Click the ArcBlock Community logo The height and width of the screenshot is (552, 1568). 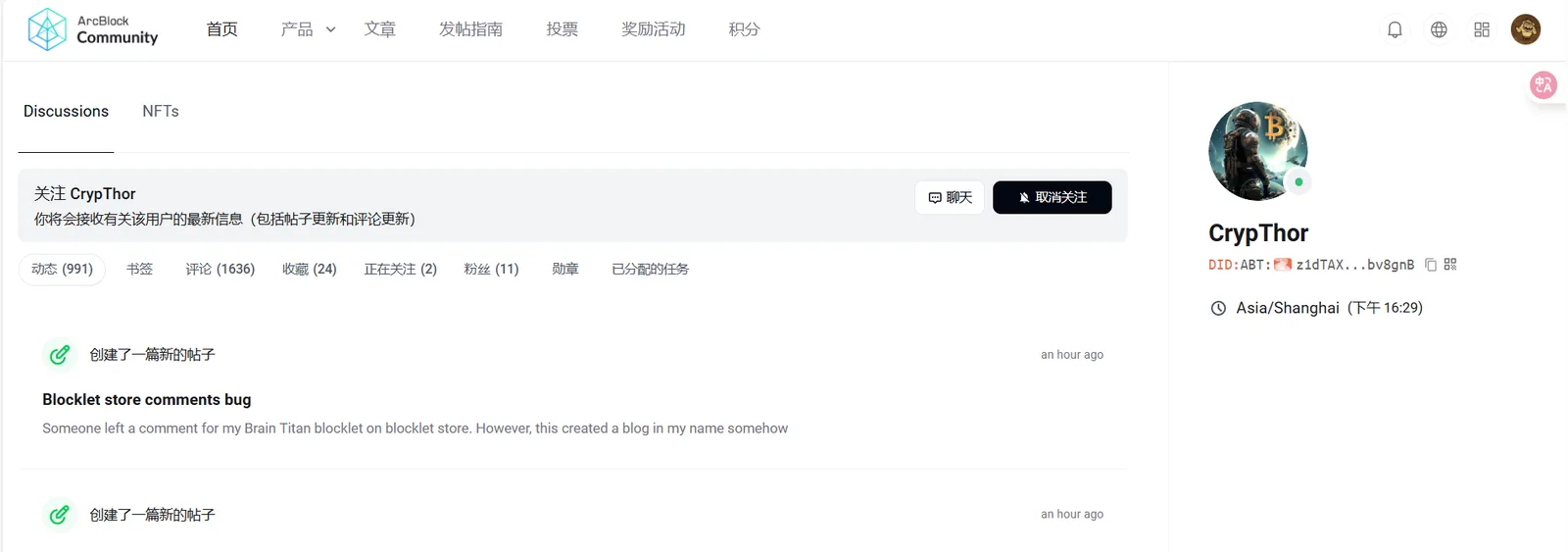[x=93, y=29]
